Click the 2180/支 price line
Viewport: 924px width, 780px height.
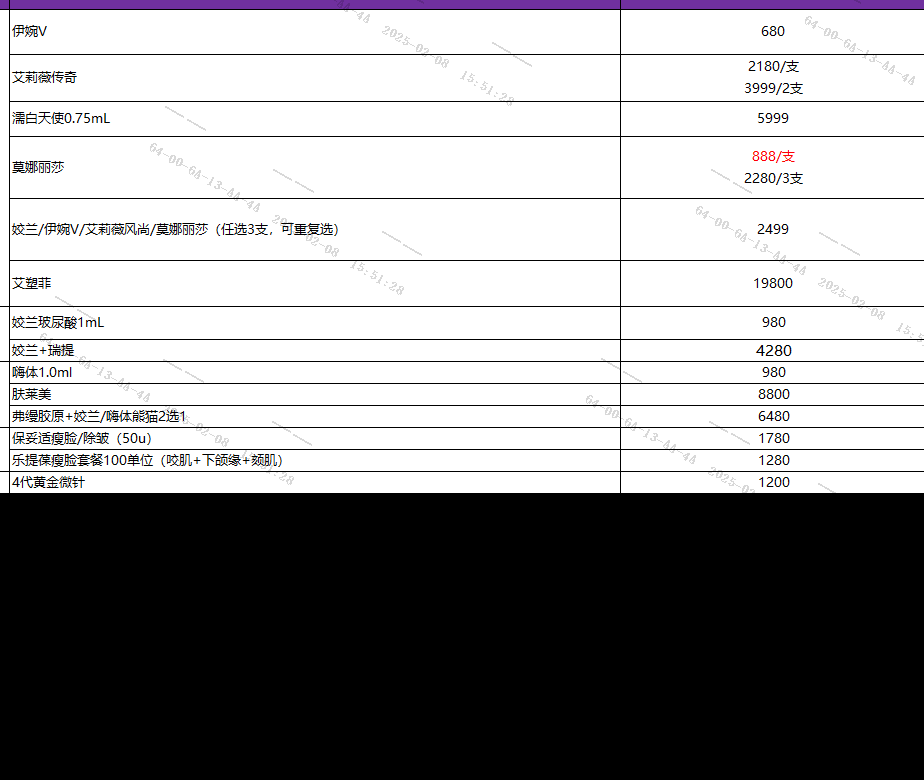(773, 67)
